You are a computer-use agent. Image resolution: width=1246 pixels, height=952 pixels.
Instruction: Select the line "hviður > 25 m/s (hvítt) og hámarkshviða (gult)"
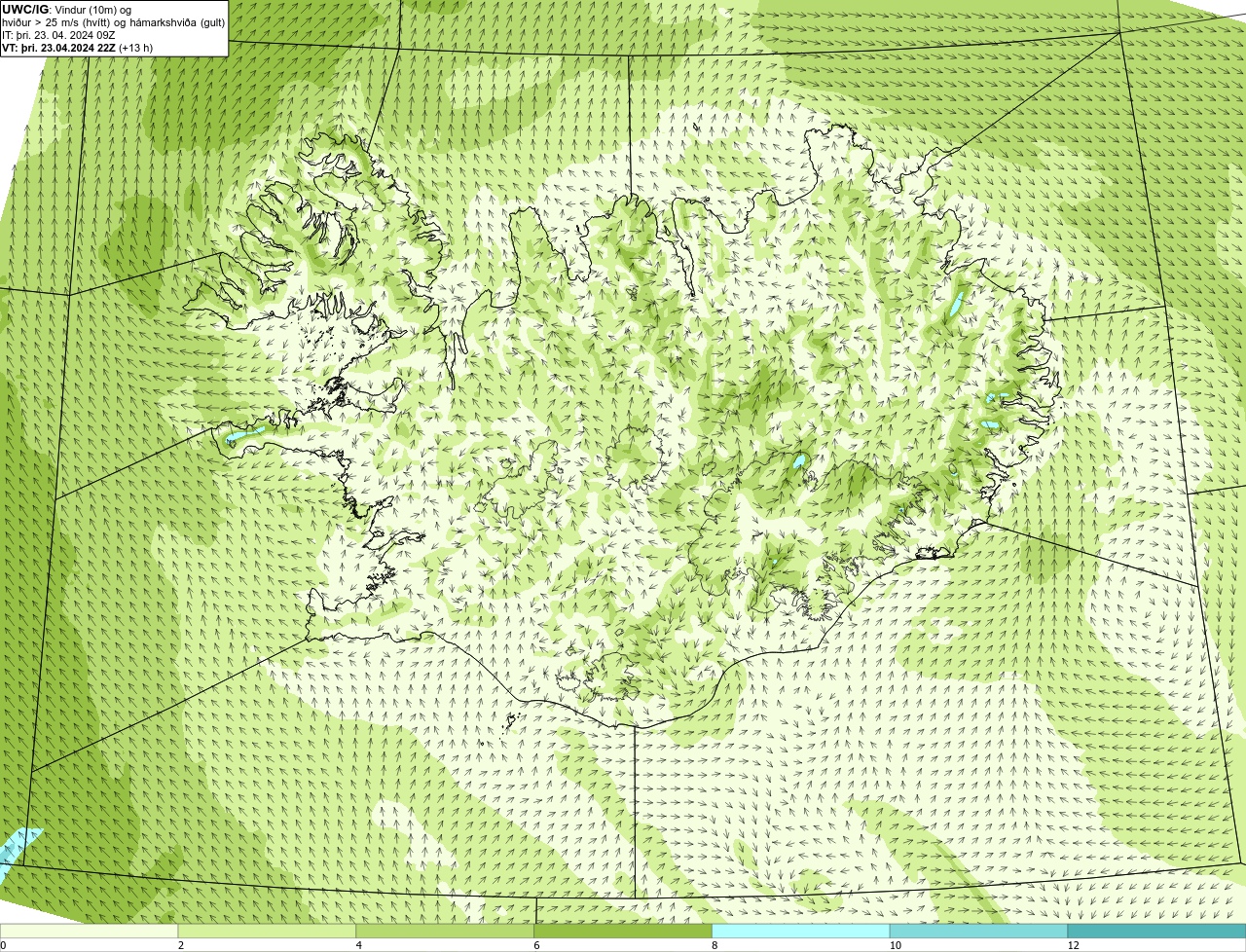(x=113, y=22)
